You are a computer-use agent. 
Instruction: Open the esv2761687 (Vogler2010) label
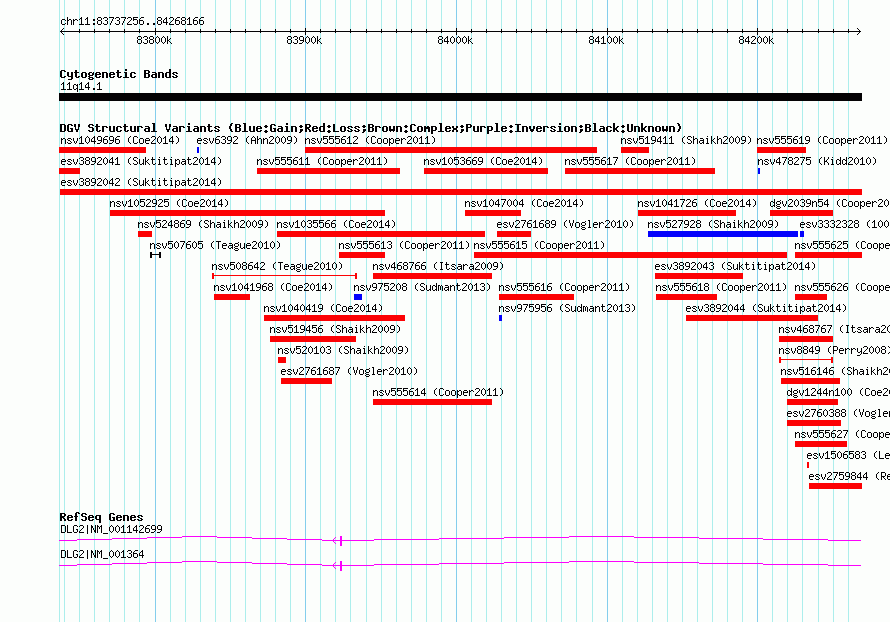tap(349, 371)
